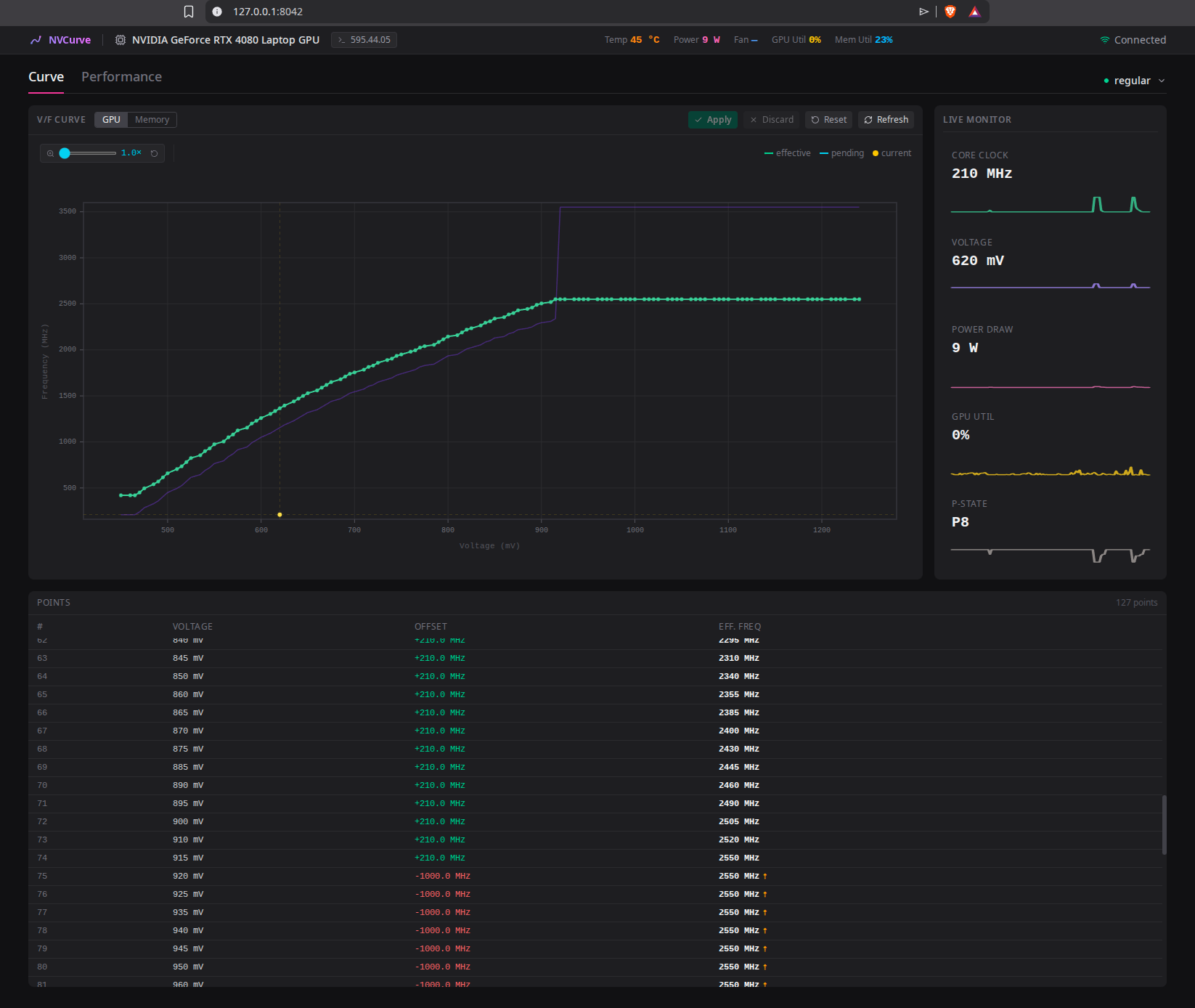This screenshot has height=1008, width=1195.
Task: Toggle the pending legend series
Action: (842, 153)
